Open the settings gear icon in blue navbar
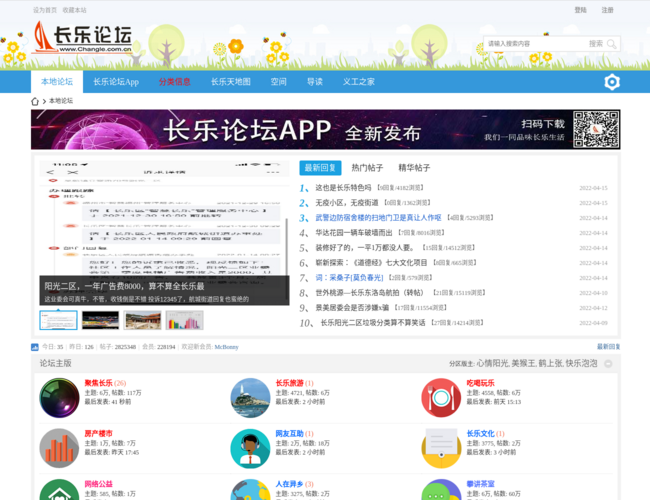 (612, 82)
